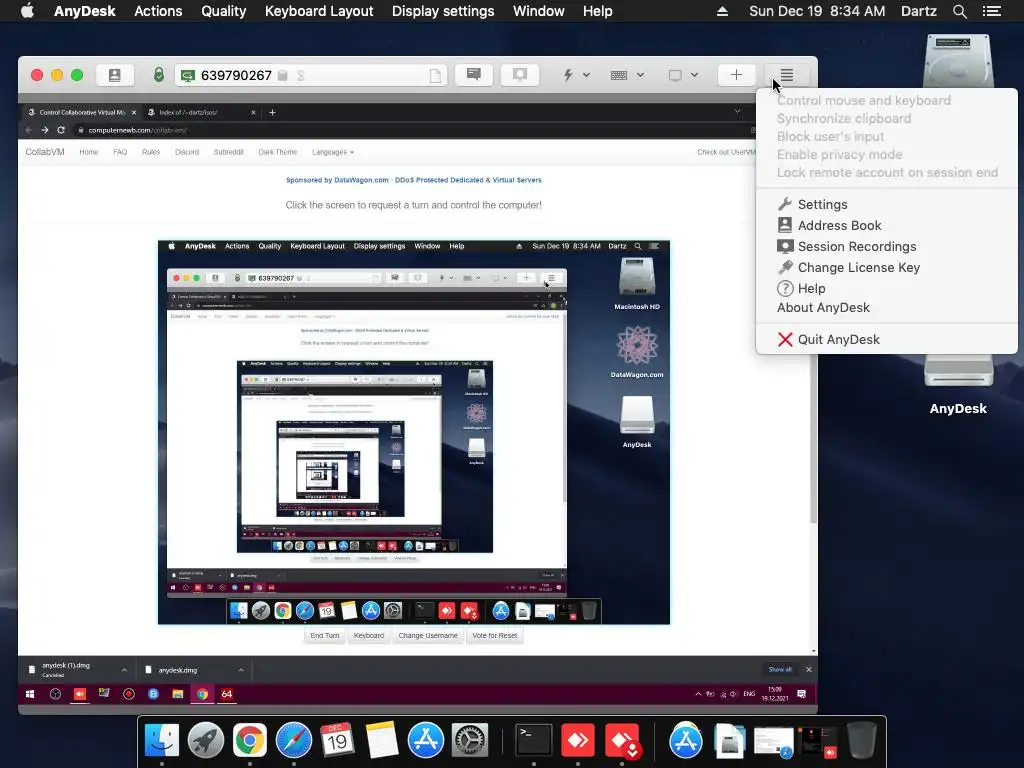Image resolution: width=1024 pixels, height=768 pixels.
Task: Open Notes app in the Dock
Action: coord(381,741)
